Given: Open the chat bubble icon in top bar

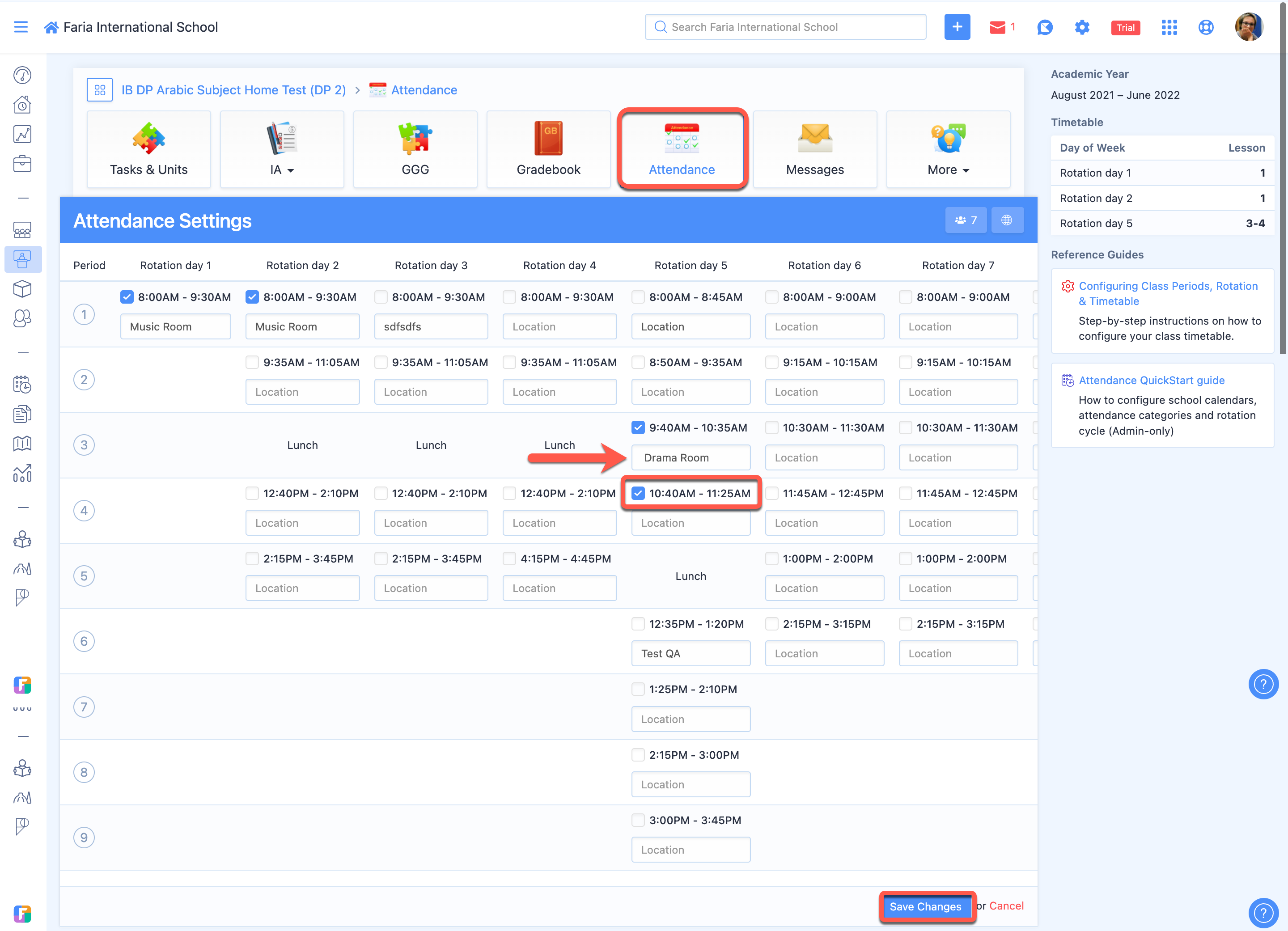Looking at the screenshot, I should click(1045, 27).
